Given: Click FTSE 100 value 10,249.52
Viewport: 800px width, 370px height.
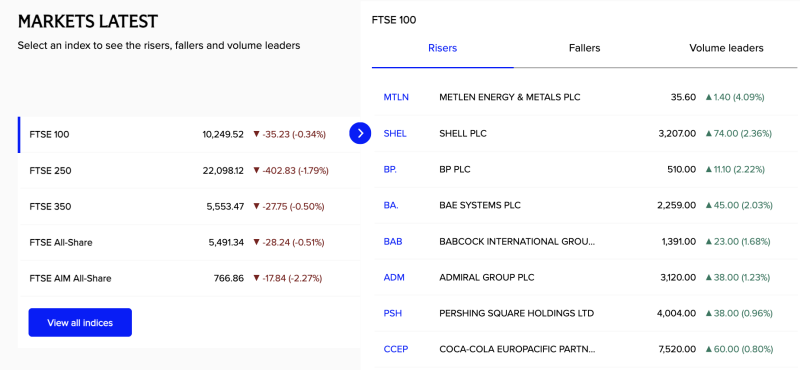Looking at the screenshot, I should coord(223,135).
